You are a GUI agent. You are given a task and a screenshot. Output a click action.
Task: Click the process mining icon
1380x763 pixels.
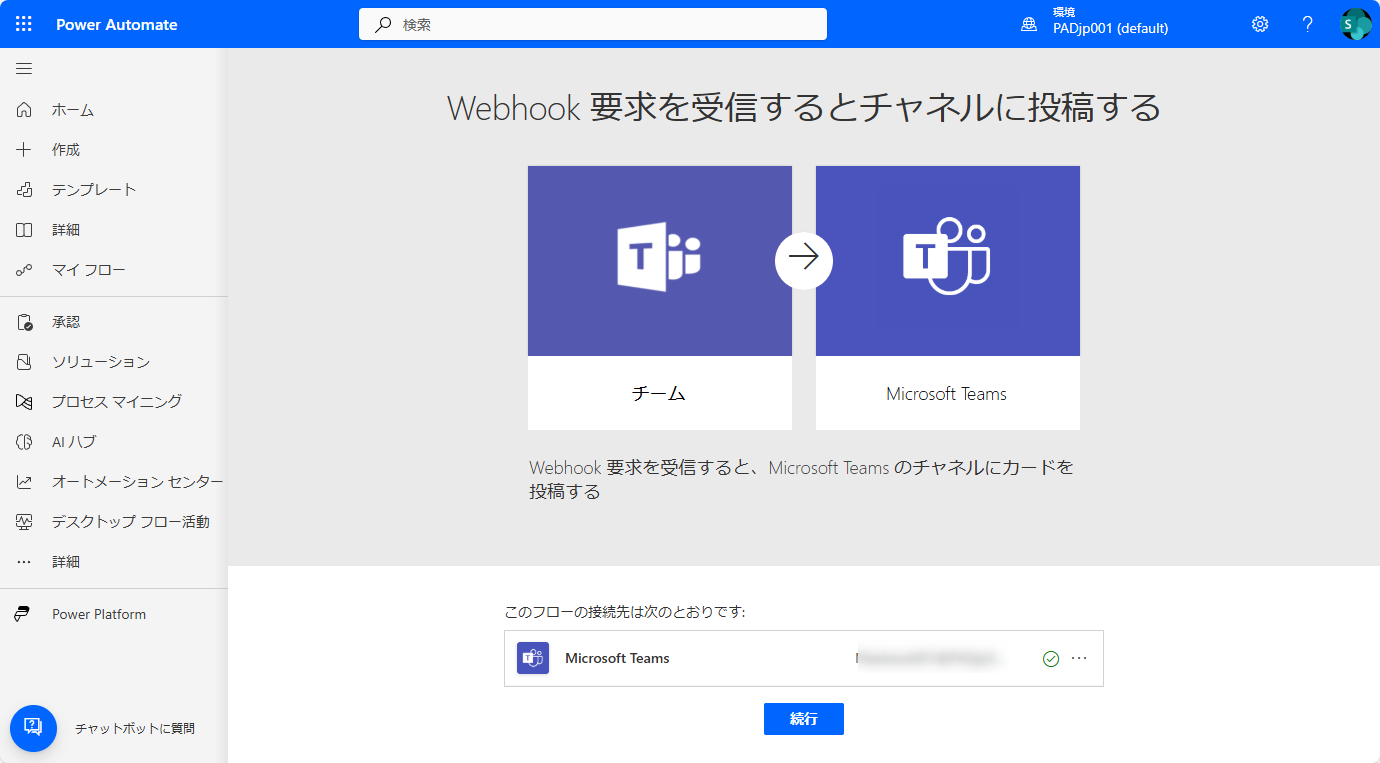click(24, 402)
